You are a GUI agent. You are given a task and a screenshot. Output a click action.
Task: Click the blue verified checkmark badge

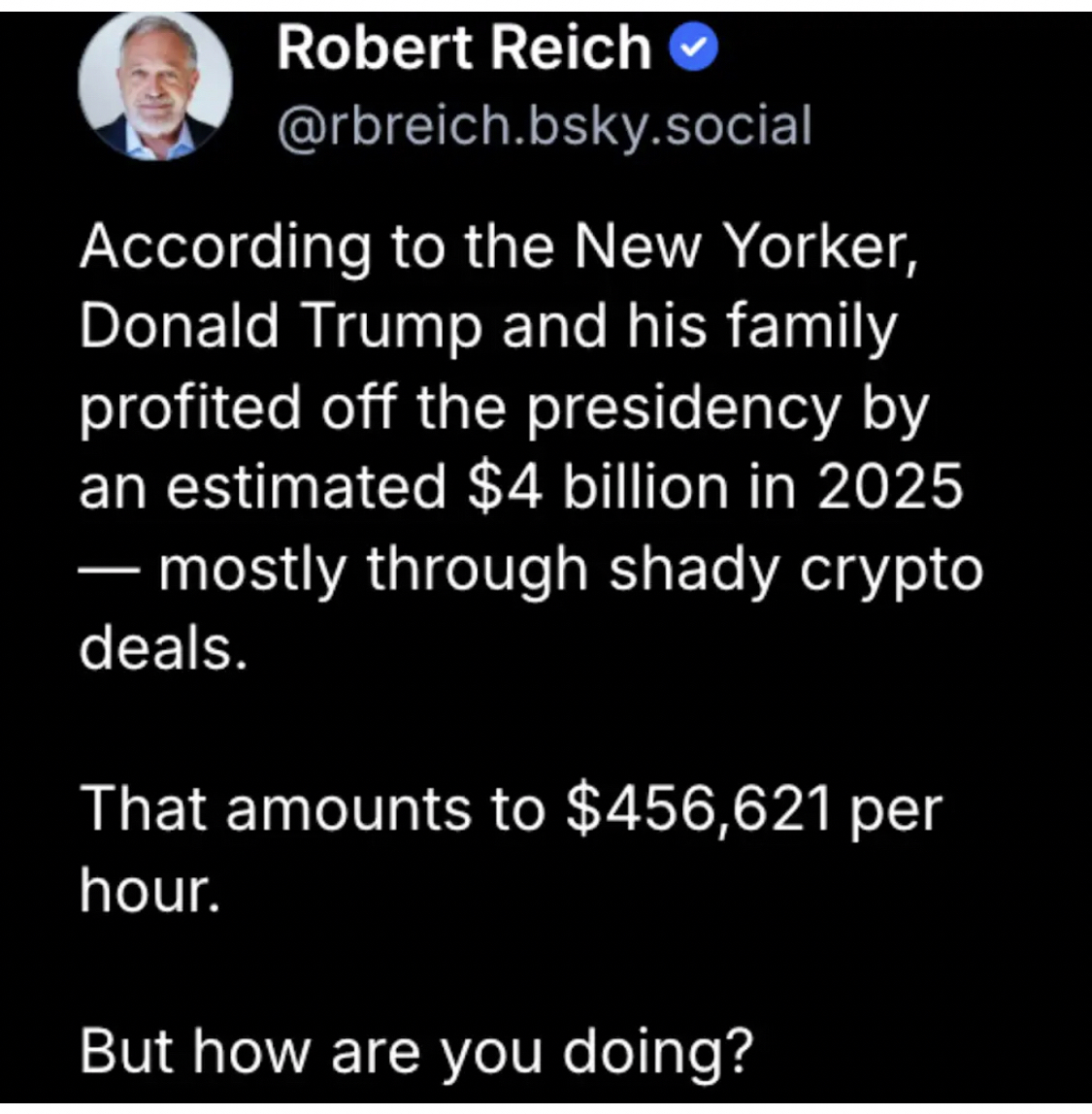[x=696, y=49]
